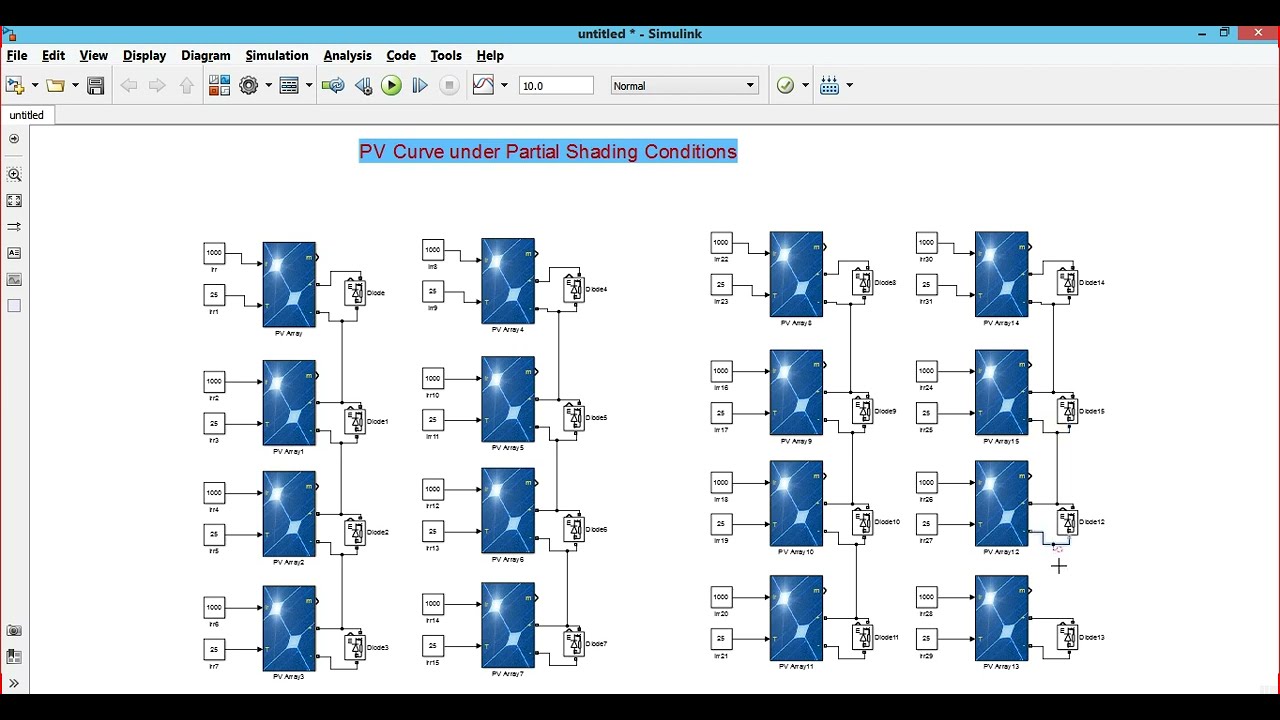Viewport: 1280px width, 720px height.
Task: Click the Sample Time Legend arrows icon
Action: pos(14,227)
